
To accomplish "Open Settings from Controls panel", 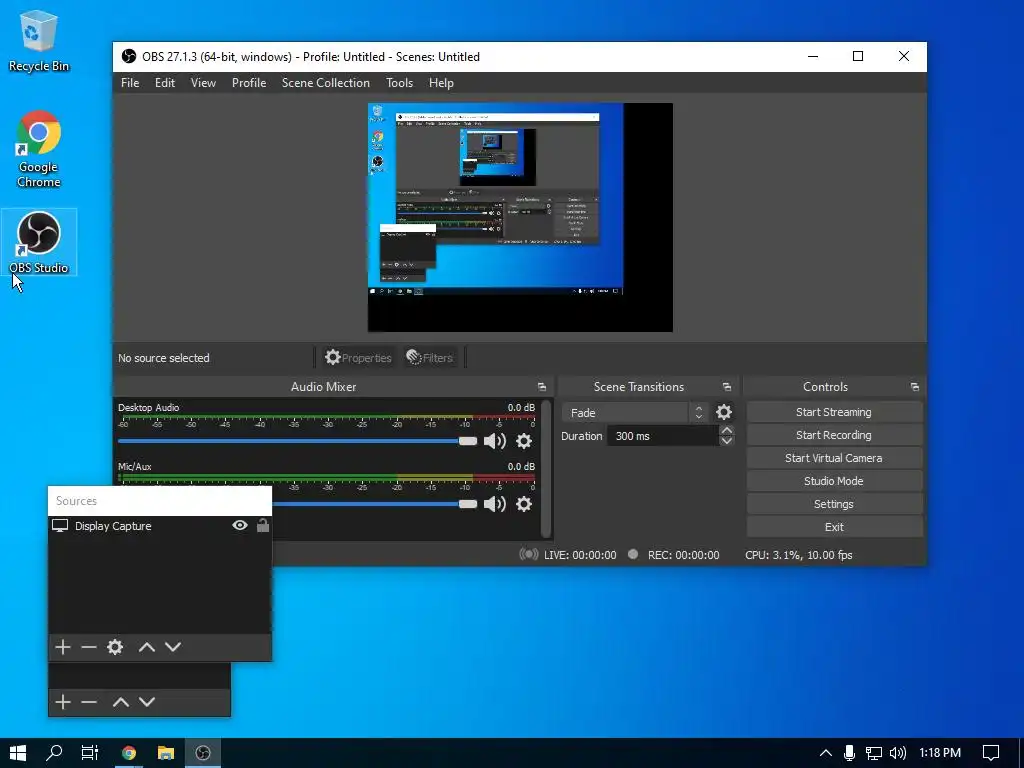I will (834, 504).
